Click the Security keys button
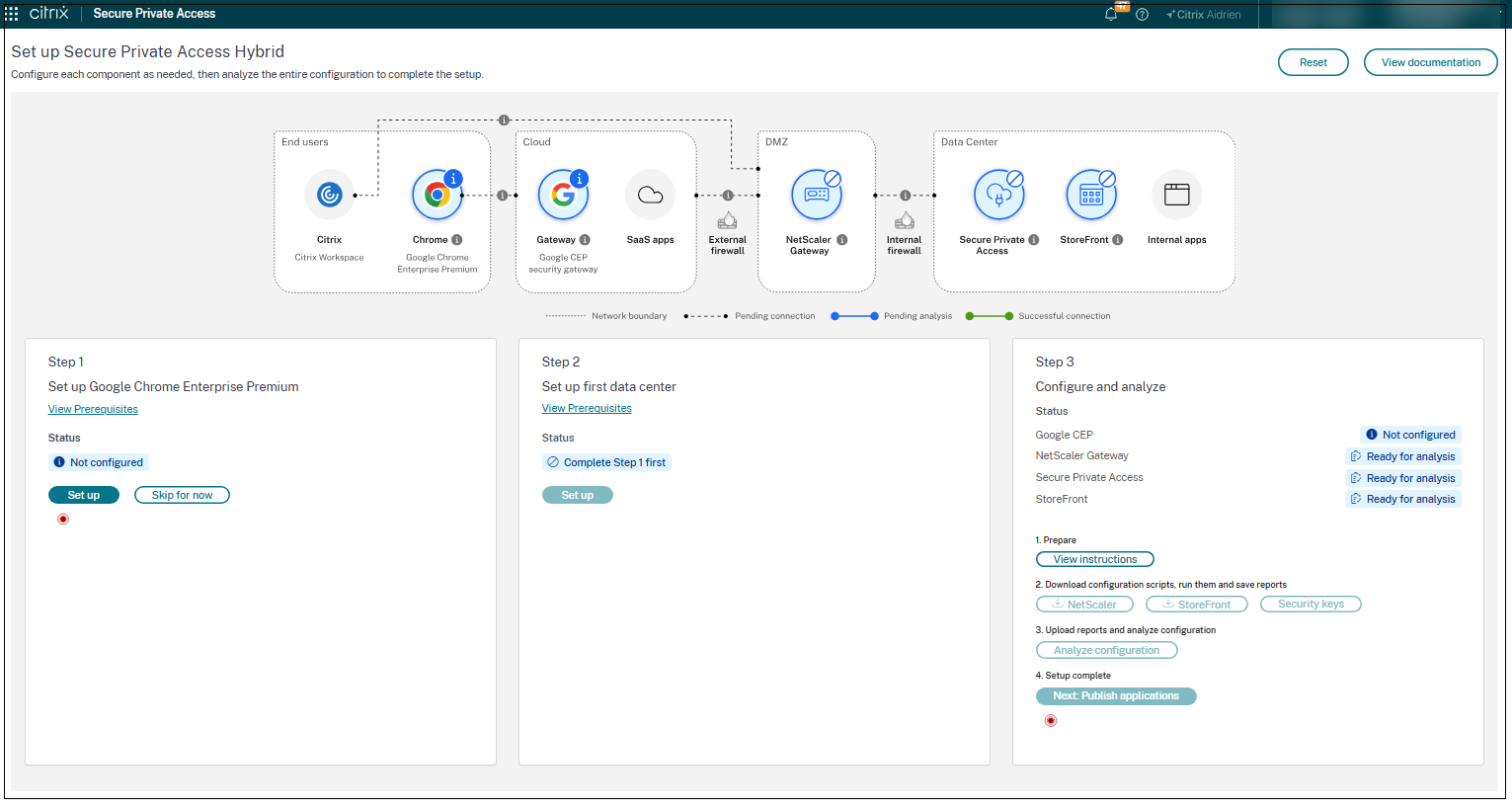The height and width of the screenshot is (809, 1512). pyautogui.click(x=1311, y=604)
